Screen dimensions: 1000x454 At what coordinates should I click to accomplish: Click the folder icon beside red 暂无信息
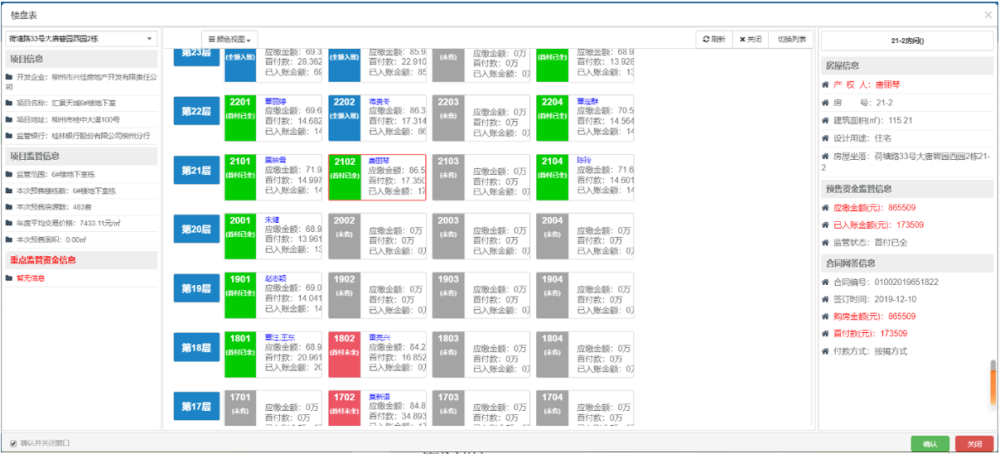9,278
